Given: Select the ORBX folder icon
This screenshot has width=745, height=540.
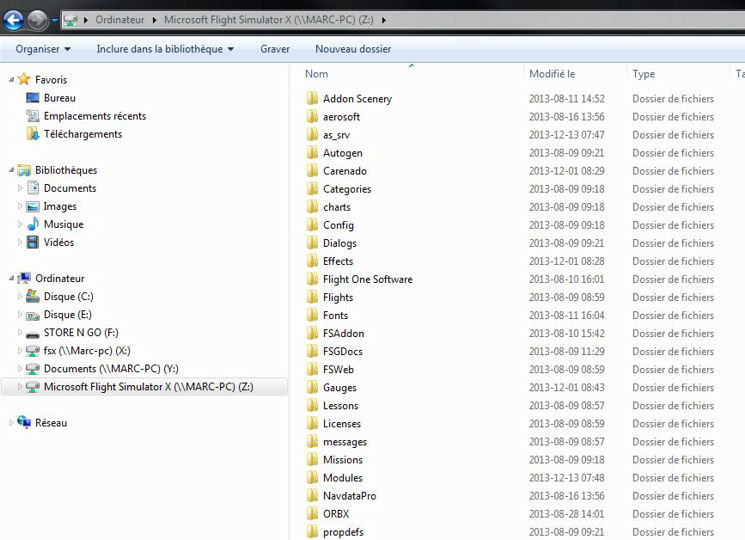Looking at the screenshot, I should [312, 513].
